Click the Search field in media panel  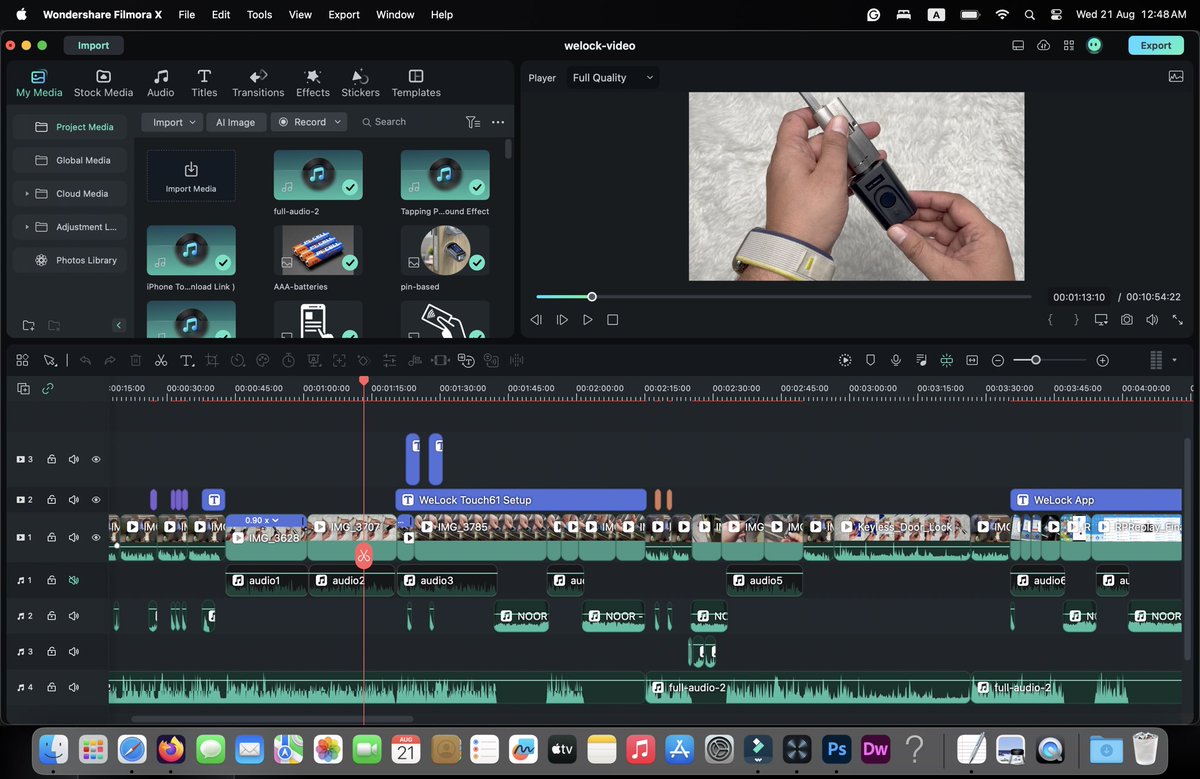(407, 122)
